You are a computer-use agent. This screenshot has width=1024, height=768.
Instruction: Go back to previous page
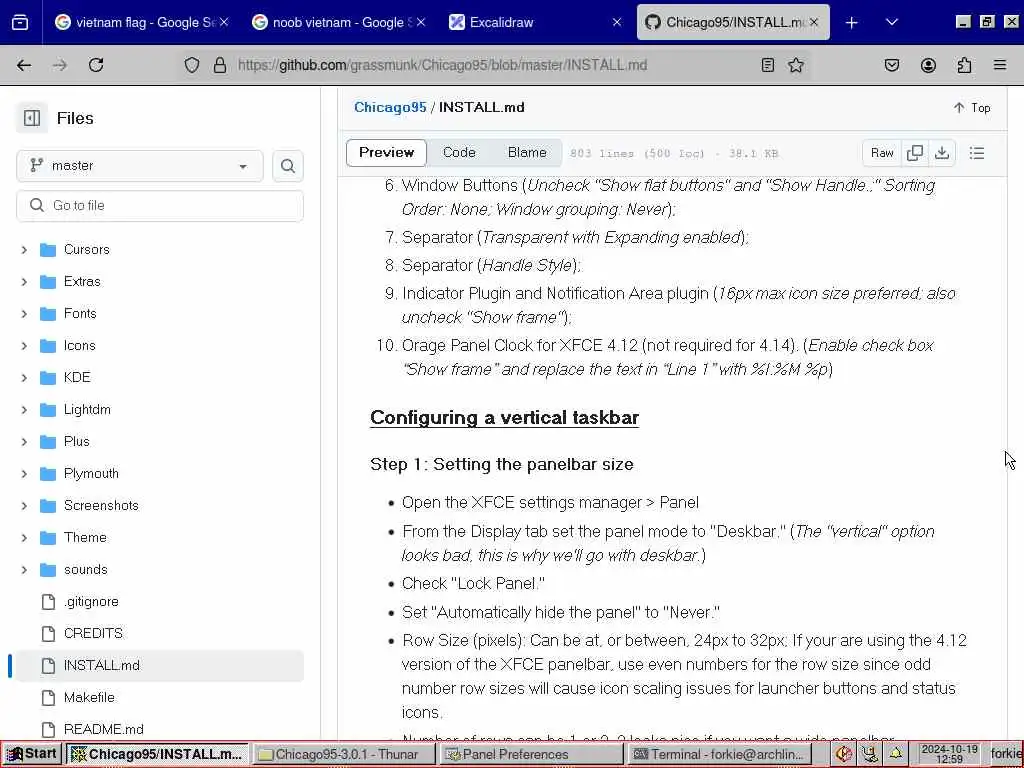(x=24, y=65)
